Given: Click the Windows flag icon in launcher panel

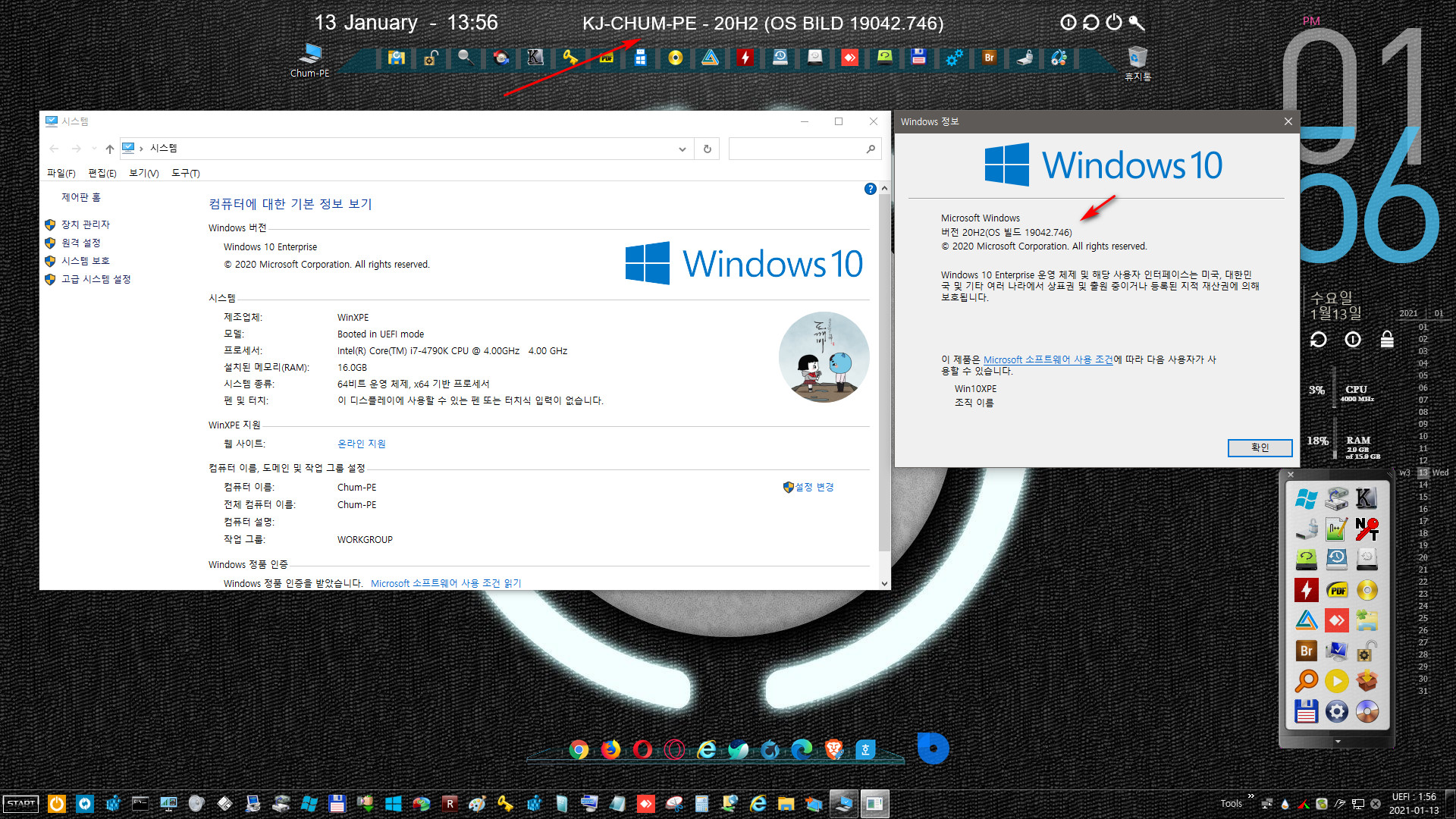Looking at the screenshot, I should [1306, 498].
